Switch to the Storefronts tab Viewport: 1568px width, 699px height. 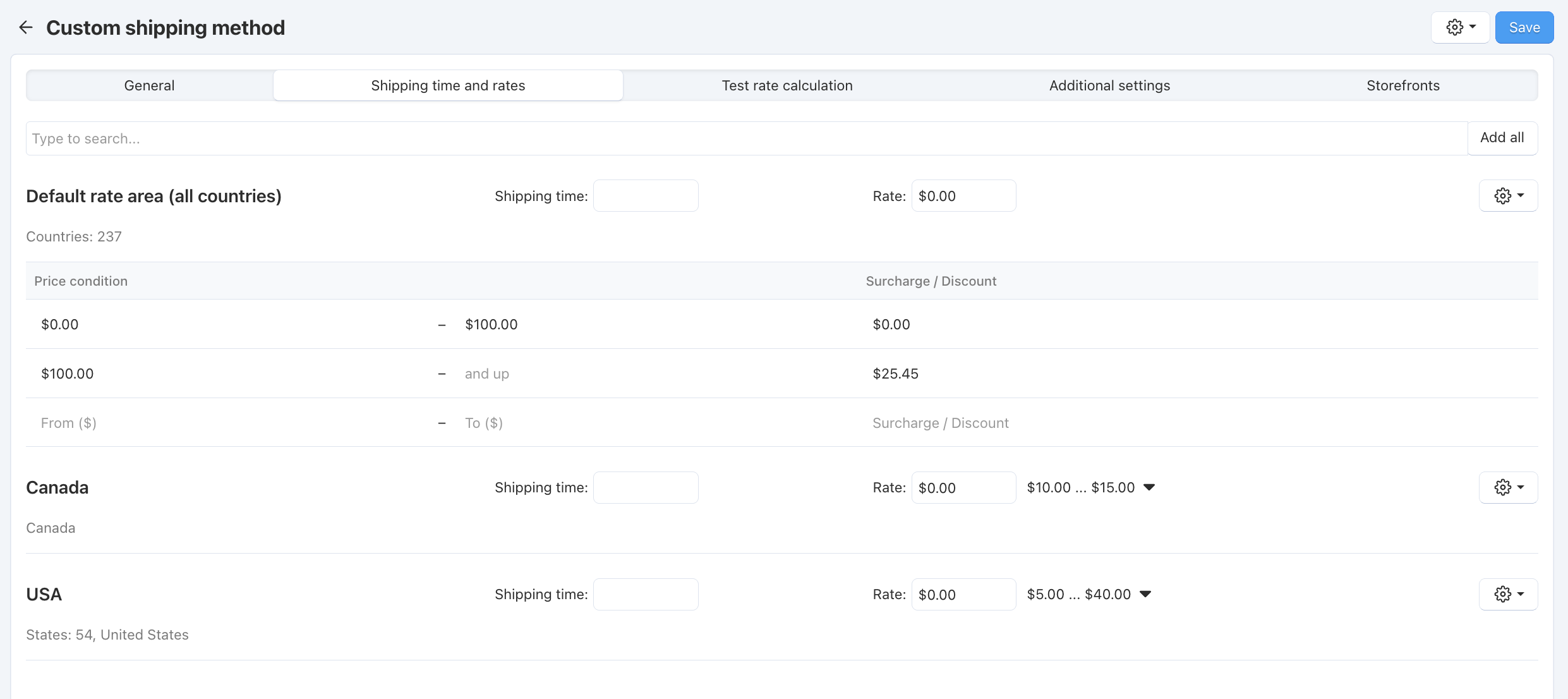pos(1402,85)
